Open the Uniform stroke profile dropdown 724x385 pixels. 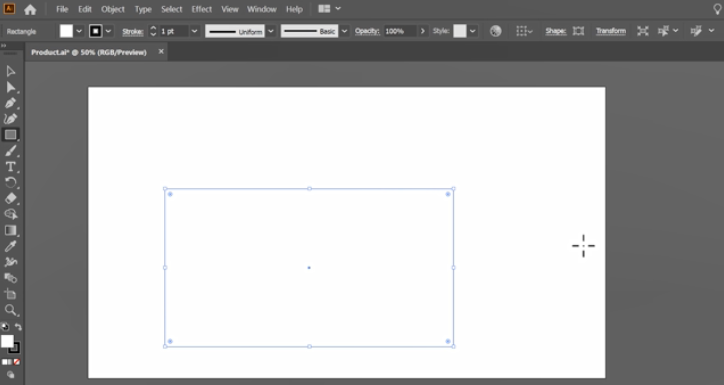[x=271, y=31]
